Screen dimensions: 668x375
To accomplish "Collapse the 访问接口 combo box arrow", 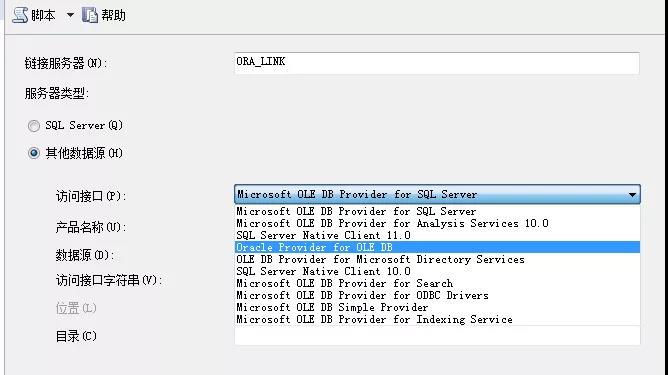I will click(x=632, y=195).
